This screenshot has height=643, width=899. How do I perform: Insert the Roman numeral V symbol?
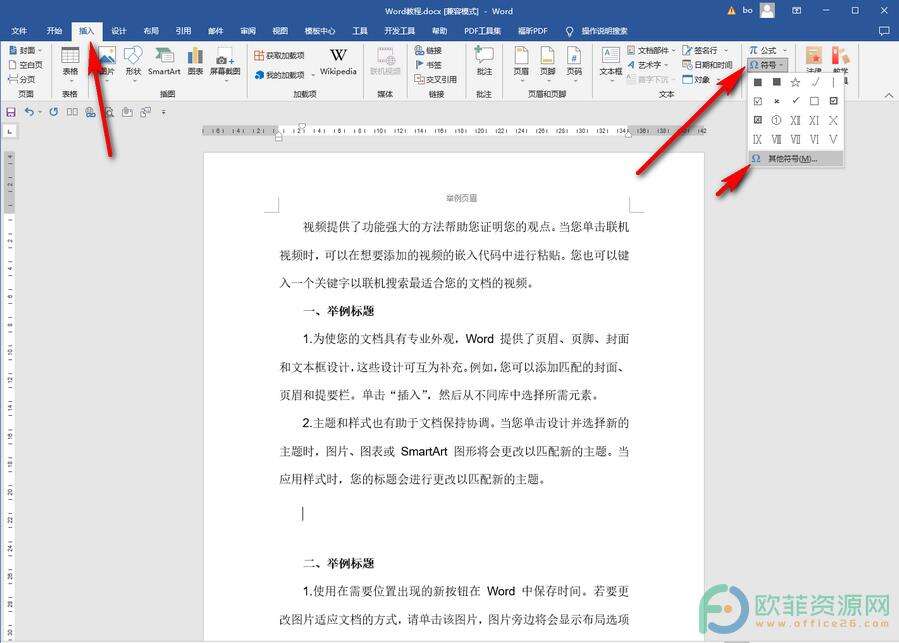(833, 139)
